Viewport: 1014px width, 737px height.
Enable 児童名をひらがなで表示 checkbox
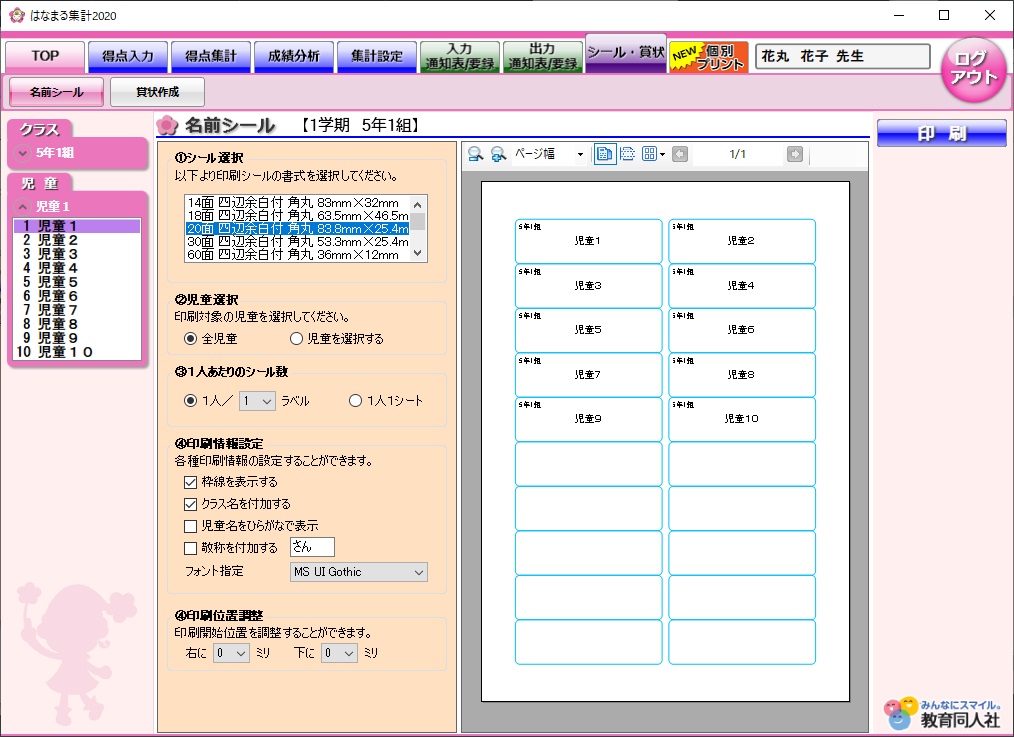click(x=190, y=526)
